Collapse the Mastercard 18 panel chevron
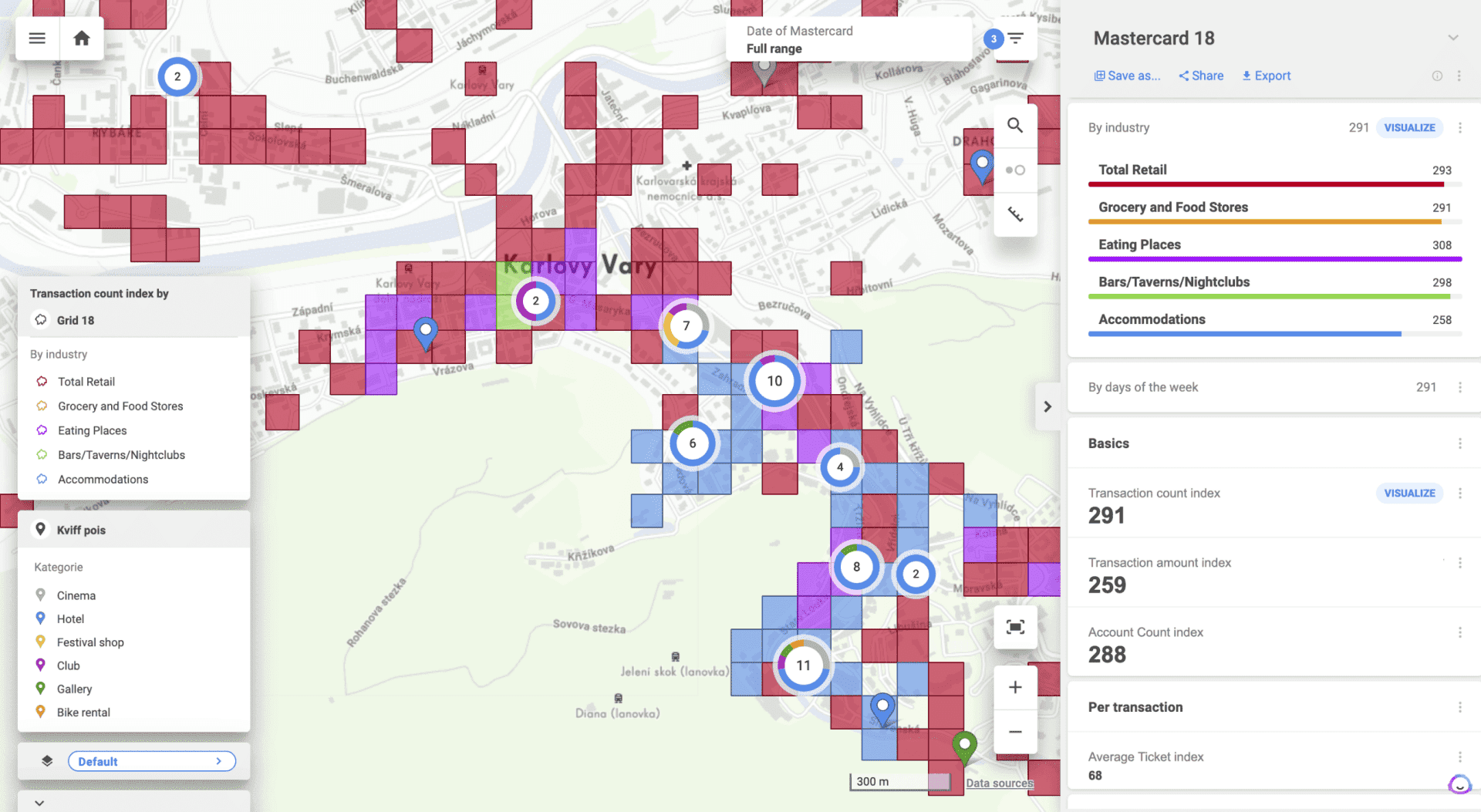This screenshot has width=1481, height=812. tap(1455, 37)
